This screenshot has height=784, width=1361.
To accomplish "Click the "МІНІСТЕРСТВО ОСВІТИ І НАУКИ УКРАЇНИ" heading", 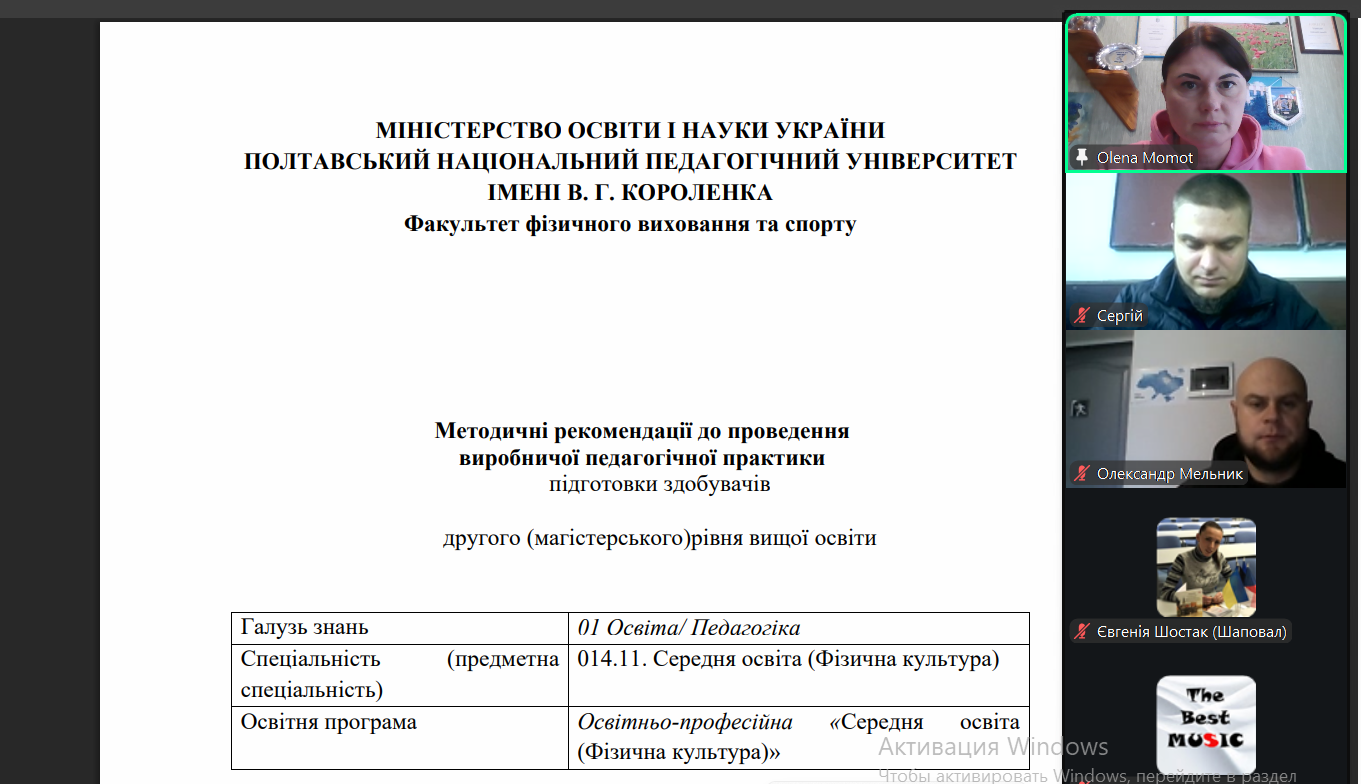I will [x=630, y=130].
